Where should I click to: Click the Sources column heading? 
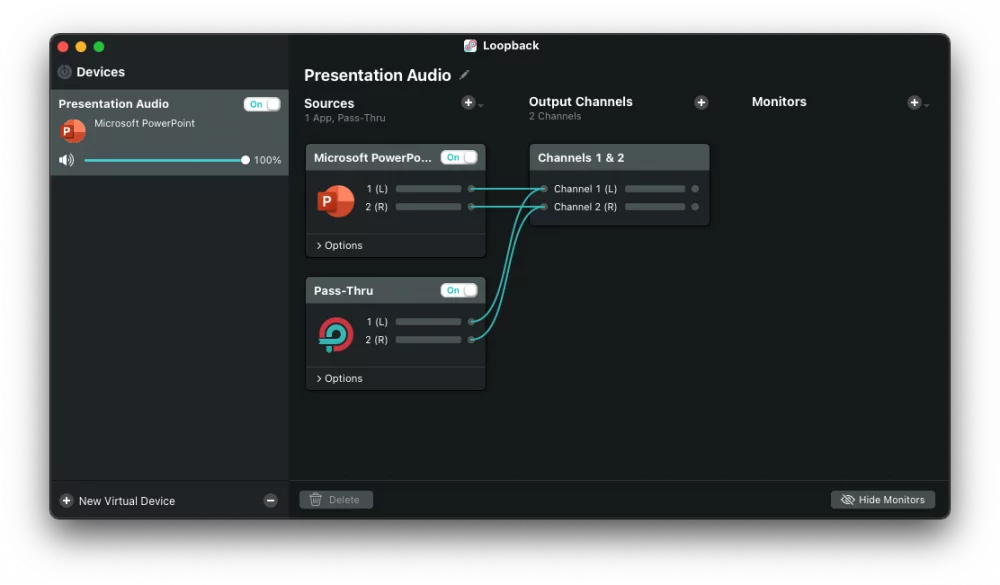pyautogui.click(x=329, y=103)
